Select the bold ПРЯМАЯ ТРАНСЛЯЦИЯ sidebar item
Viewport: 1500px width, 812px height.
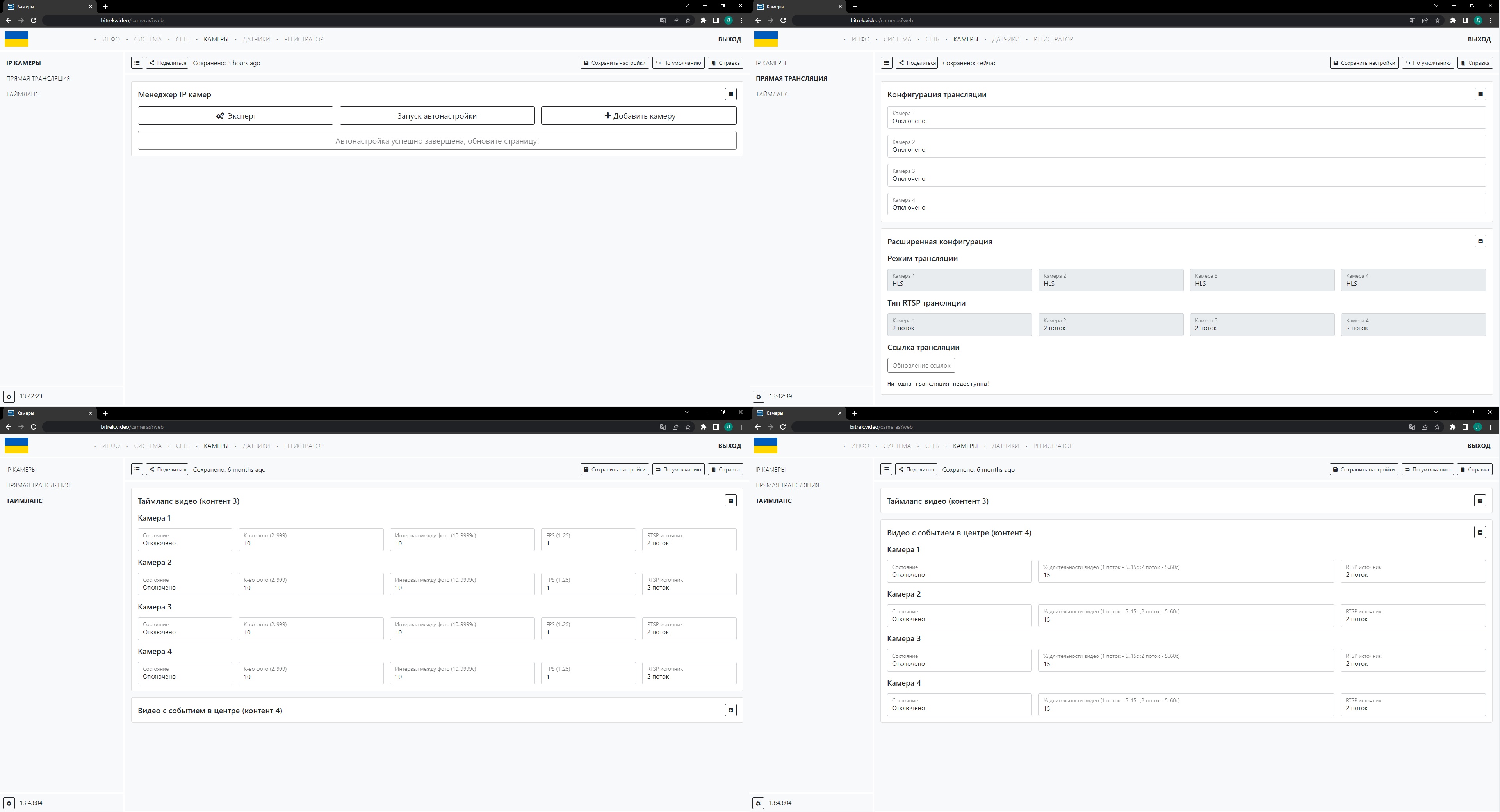791,78
